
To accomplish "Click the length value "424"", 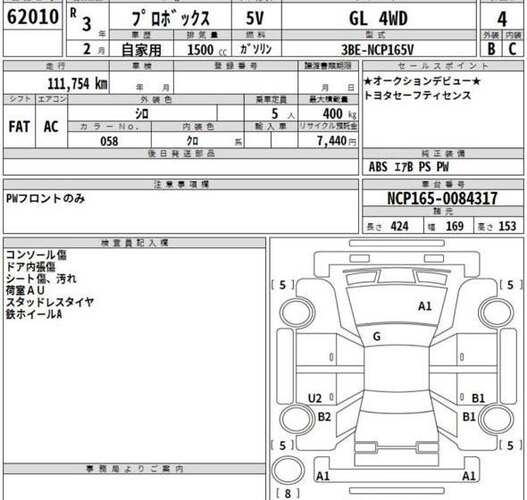I will 400,226.
